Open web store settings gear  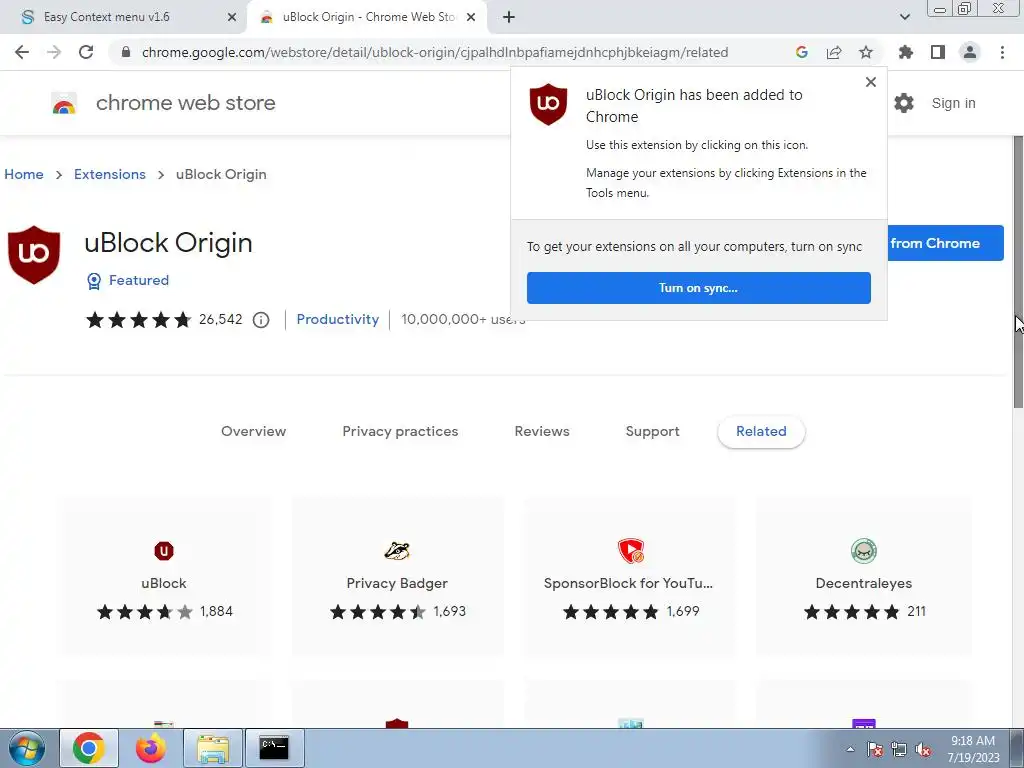[904, 103]
